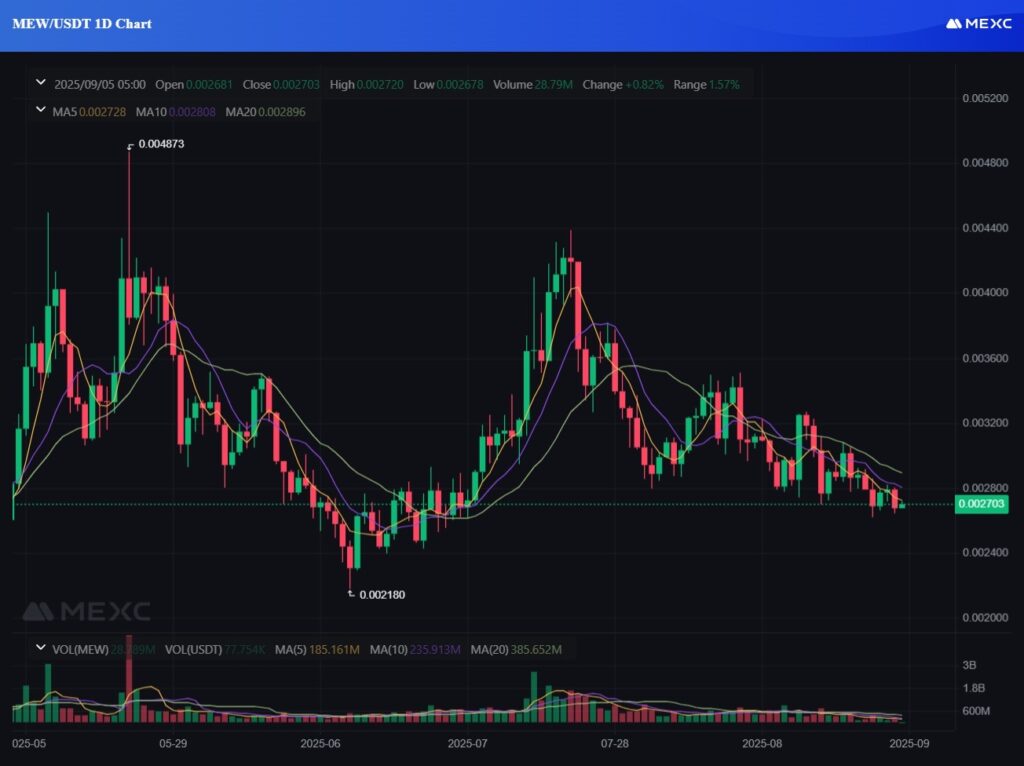Click the MA10 0.002808 label

[175, 112]
